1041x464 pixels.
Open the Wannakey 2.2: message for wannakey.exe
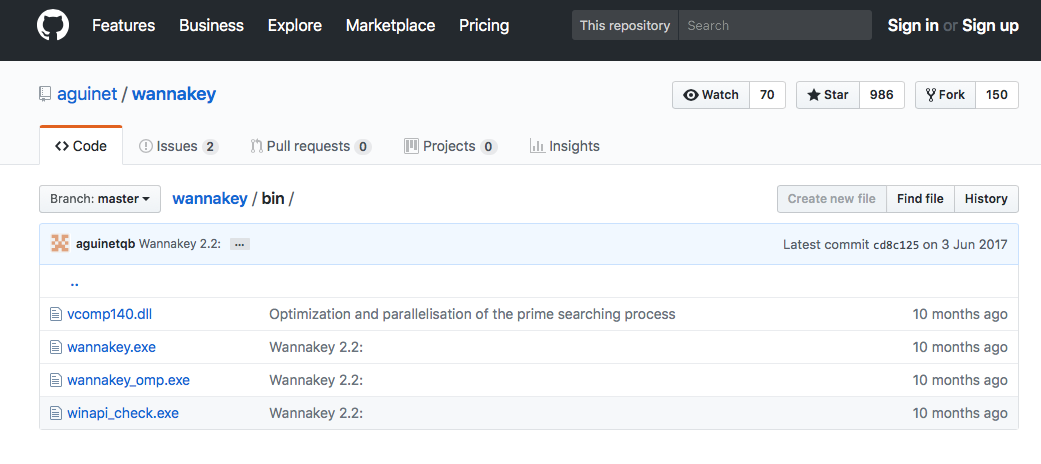point(316,347)
